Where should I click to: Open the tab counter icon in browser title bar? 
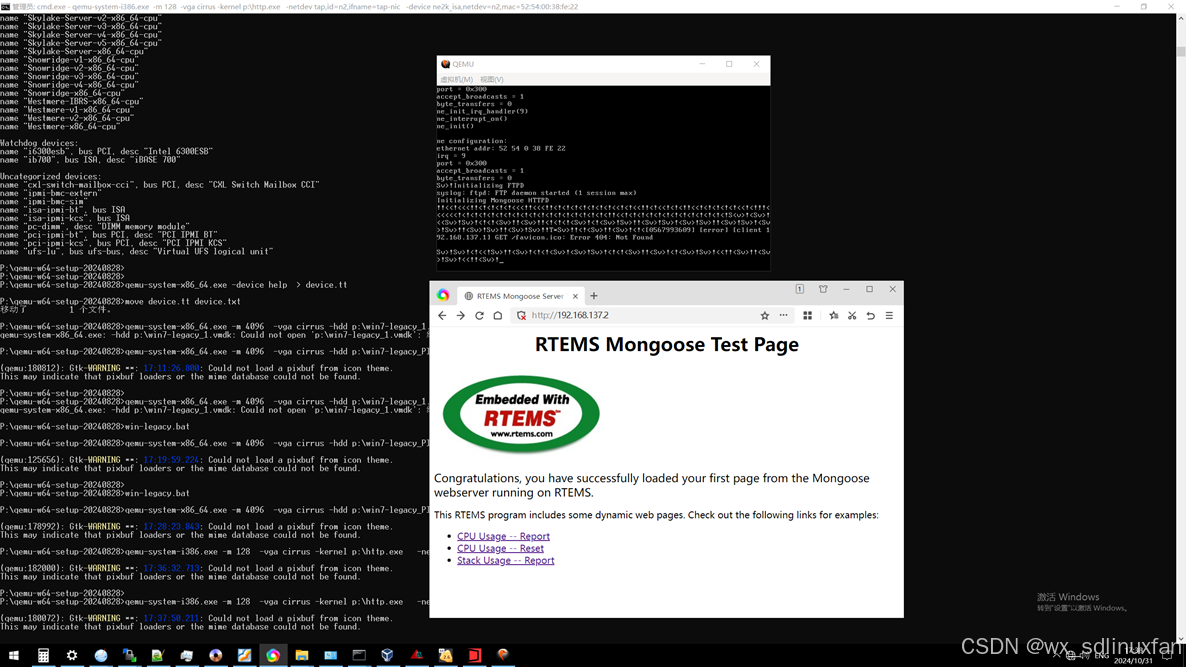[799, 289]
